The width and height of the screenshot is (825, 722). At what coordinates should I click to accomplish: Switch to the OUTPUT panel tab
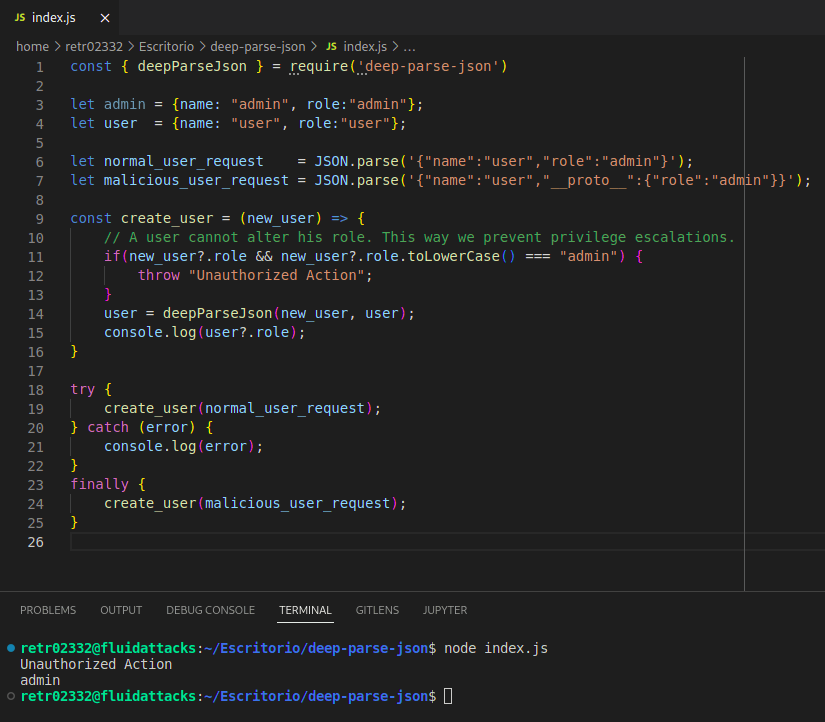click(x=121, y=610)
